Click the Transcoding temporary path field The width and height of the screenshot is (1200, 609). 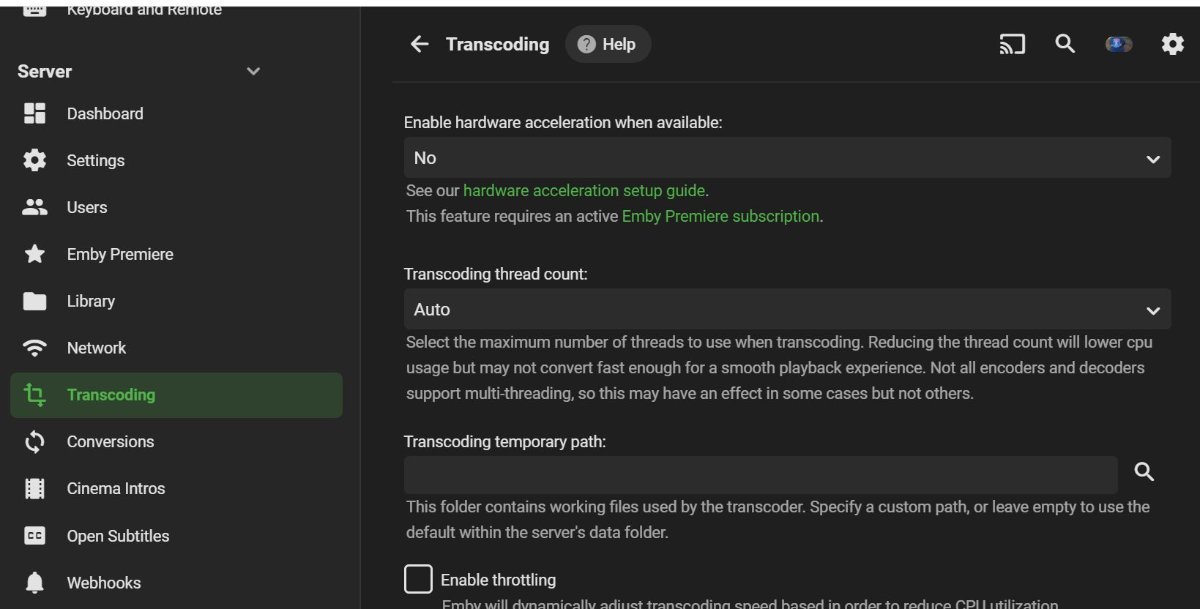tap(760, 474)
